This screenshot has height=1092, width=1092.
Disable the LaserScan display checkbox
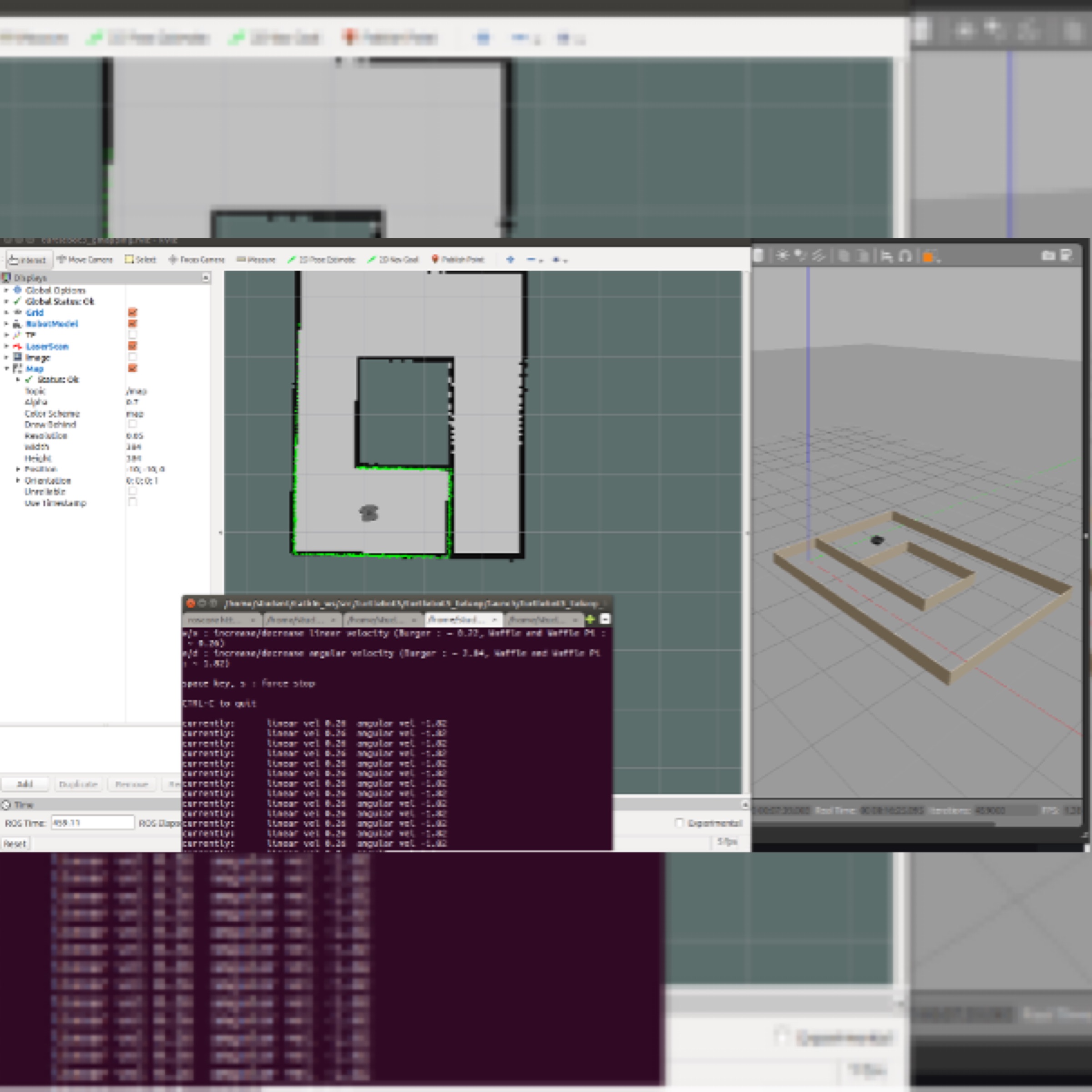click(x=133, y=346)
